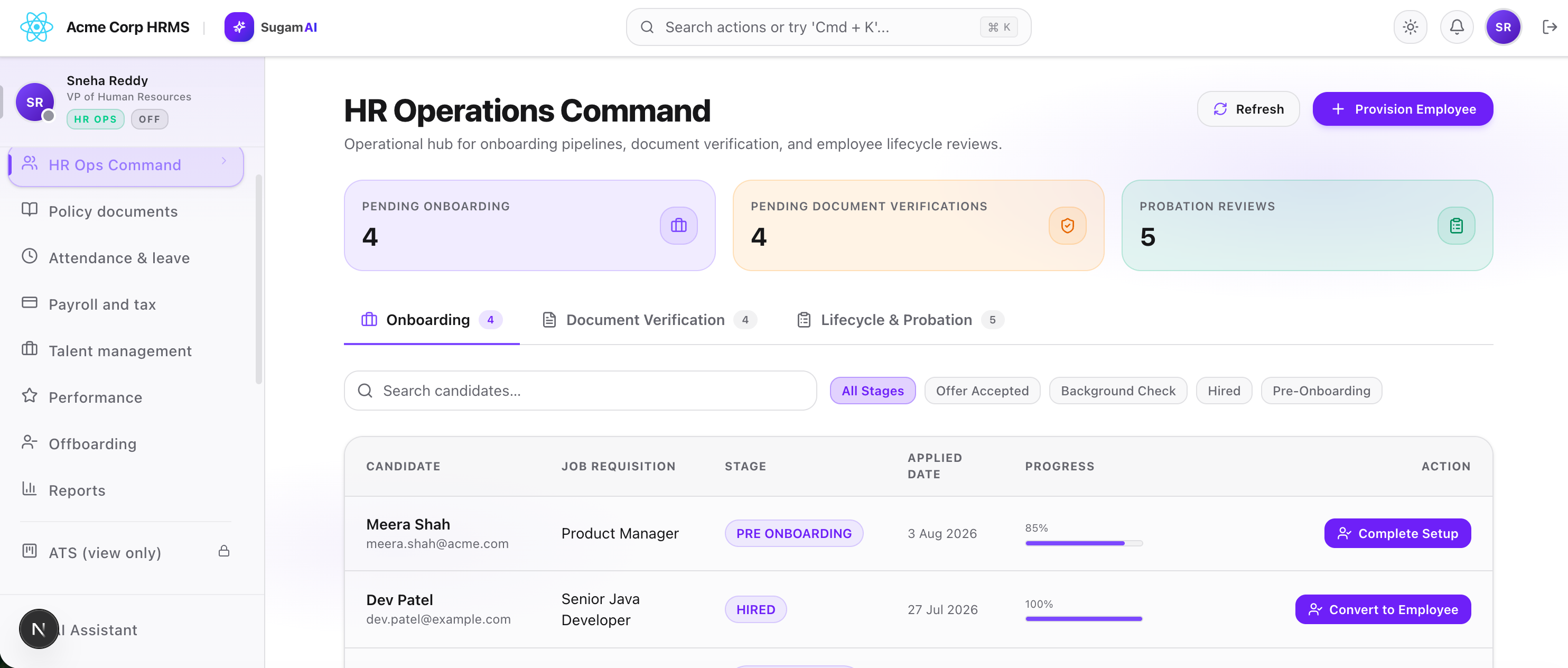Toggle the OFF switch under Sneha Reddy

point(149,119)
